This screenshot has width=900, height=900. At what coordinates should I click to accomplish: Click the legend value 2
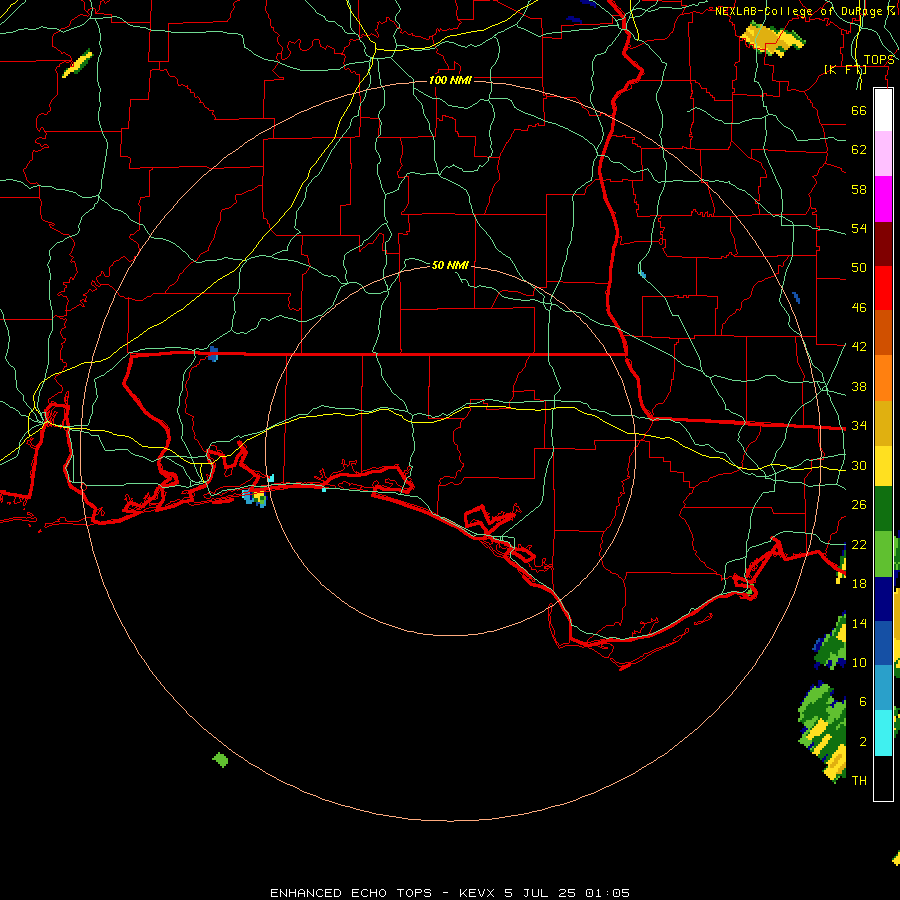(x=863, y=742)
